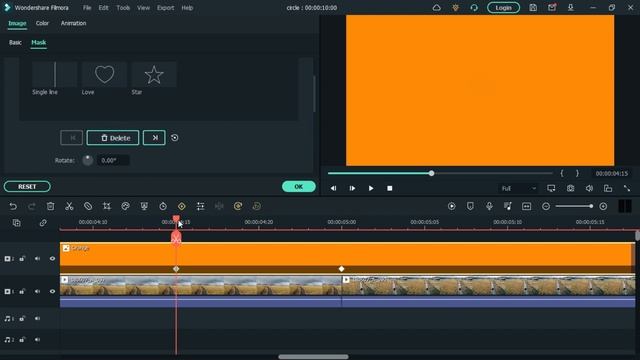Click the zoom in plus icon
Screen dimensions: 640x360
pos(603,206)
